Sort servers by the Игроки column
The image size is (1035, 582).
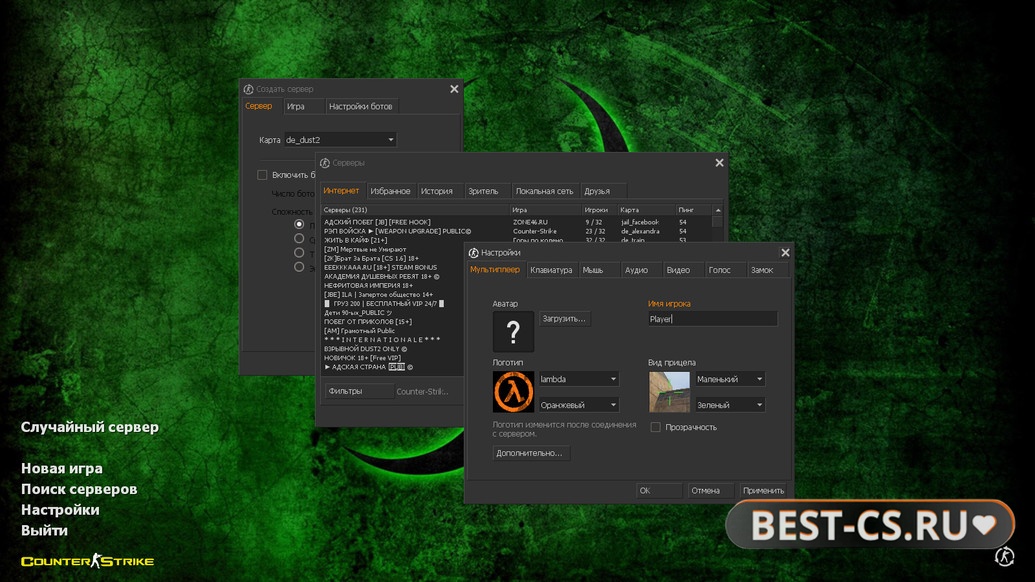599,210
